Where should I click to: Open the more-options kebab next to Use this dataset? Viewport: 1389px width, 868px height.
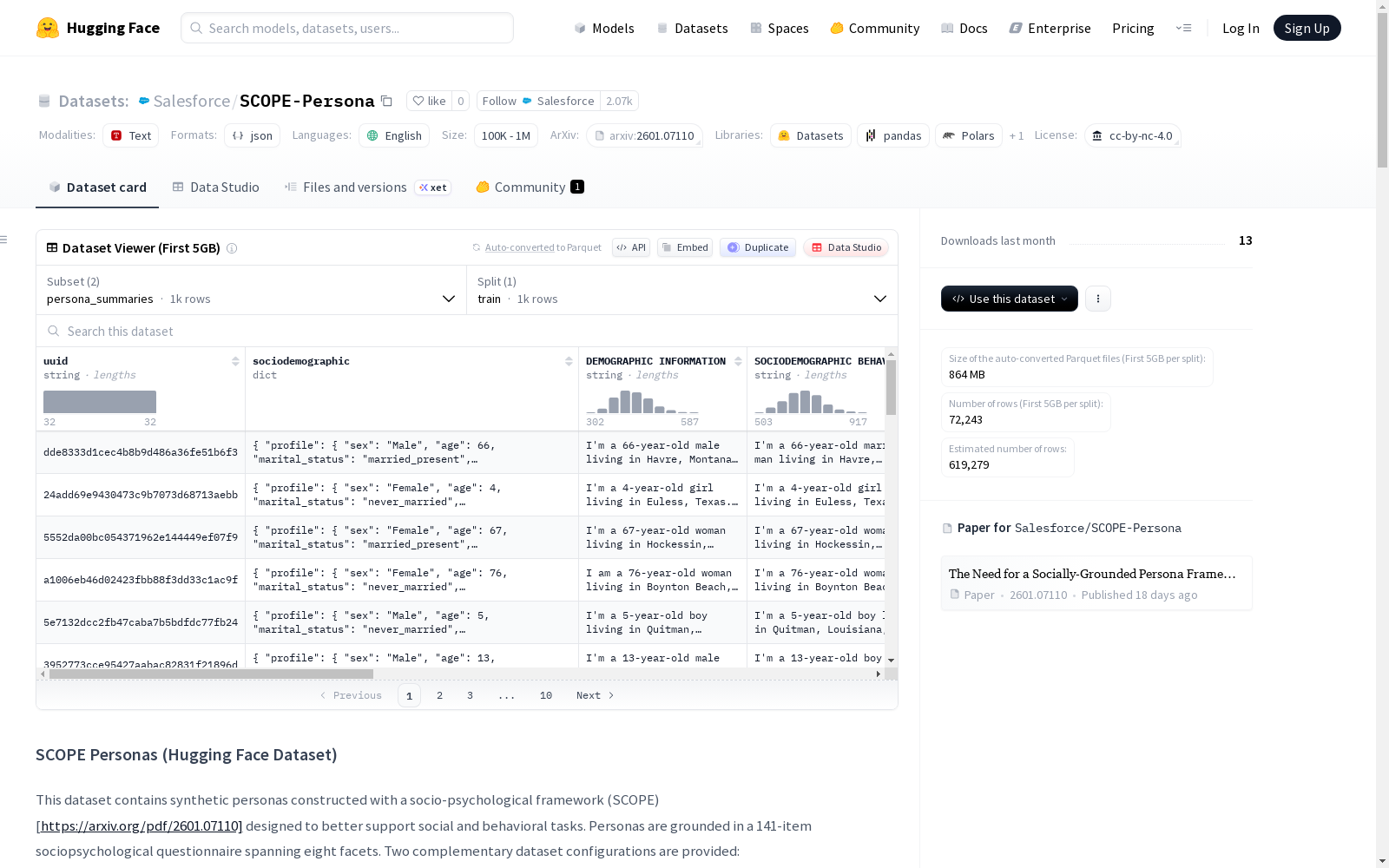coord(1098,299)
